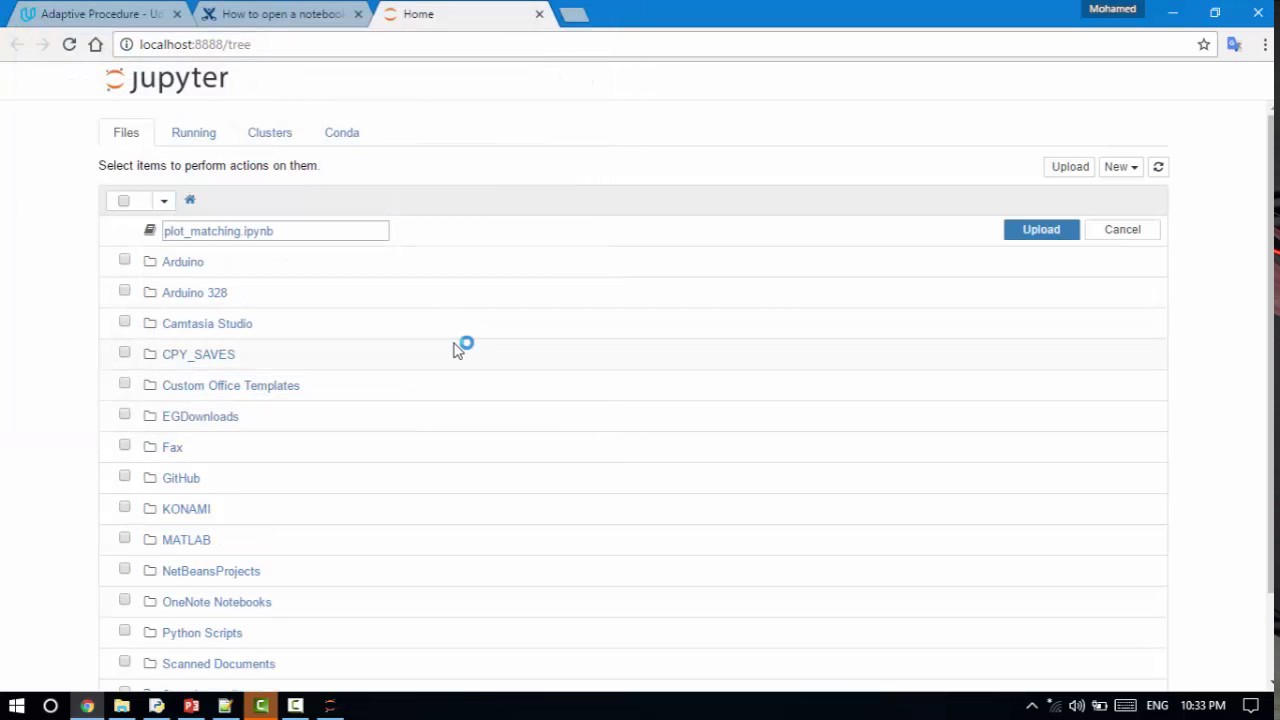Viewport: 1280px width, 720px height.
Task: Edit the plot_matching.ipynb filename field
Action: (x=275, y=231)
